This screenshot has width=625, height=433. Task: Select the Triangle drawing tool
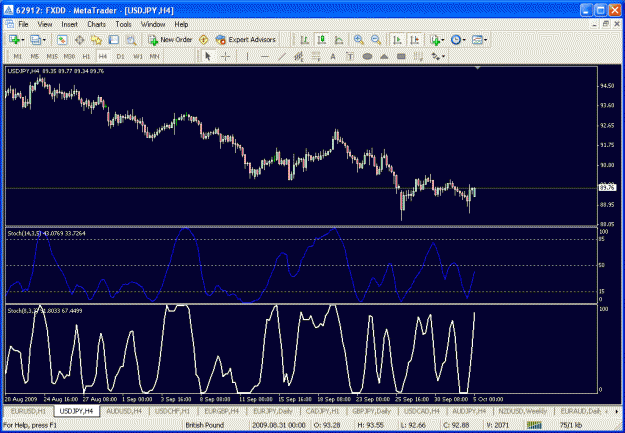coord(384,57)
